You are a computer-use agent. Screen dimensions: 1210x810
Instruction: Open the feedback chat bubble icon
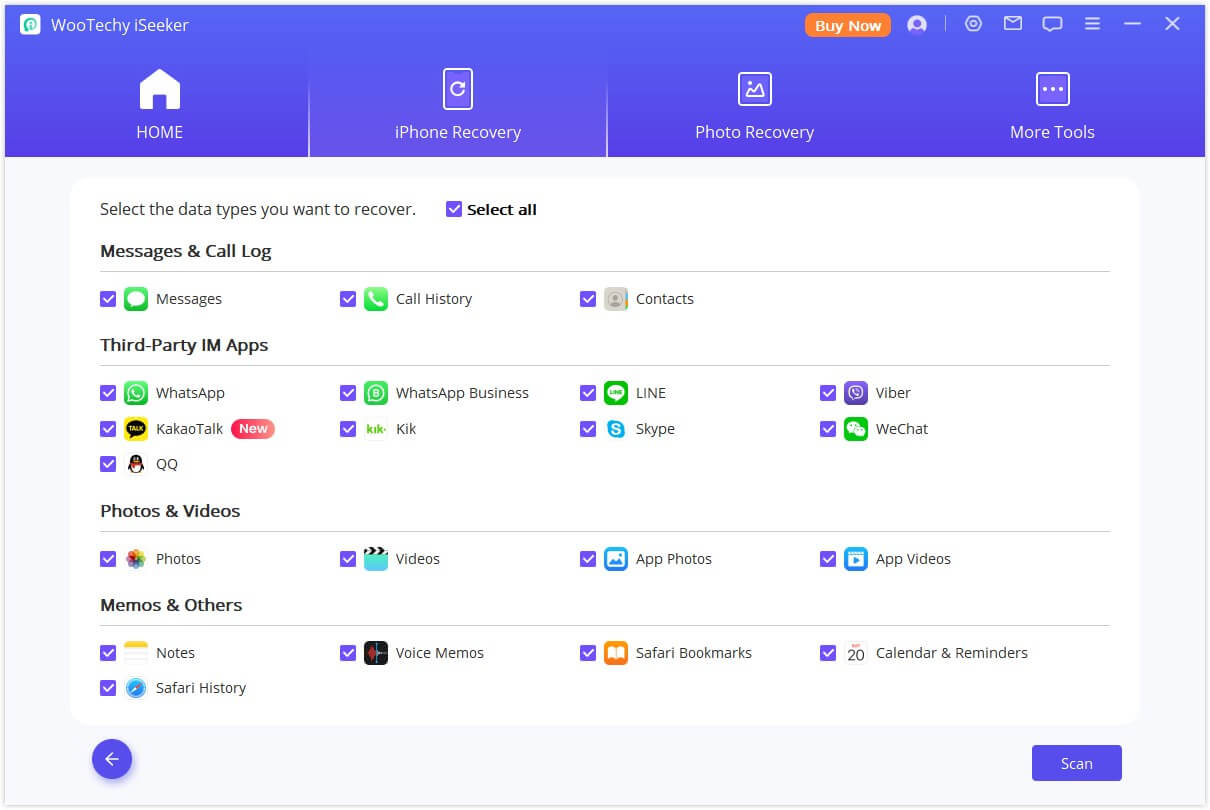click(1052, 24)
